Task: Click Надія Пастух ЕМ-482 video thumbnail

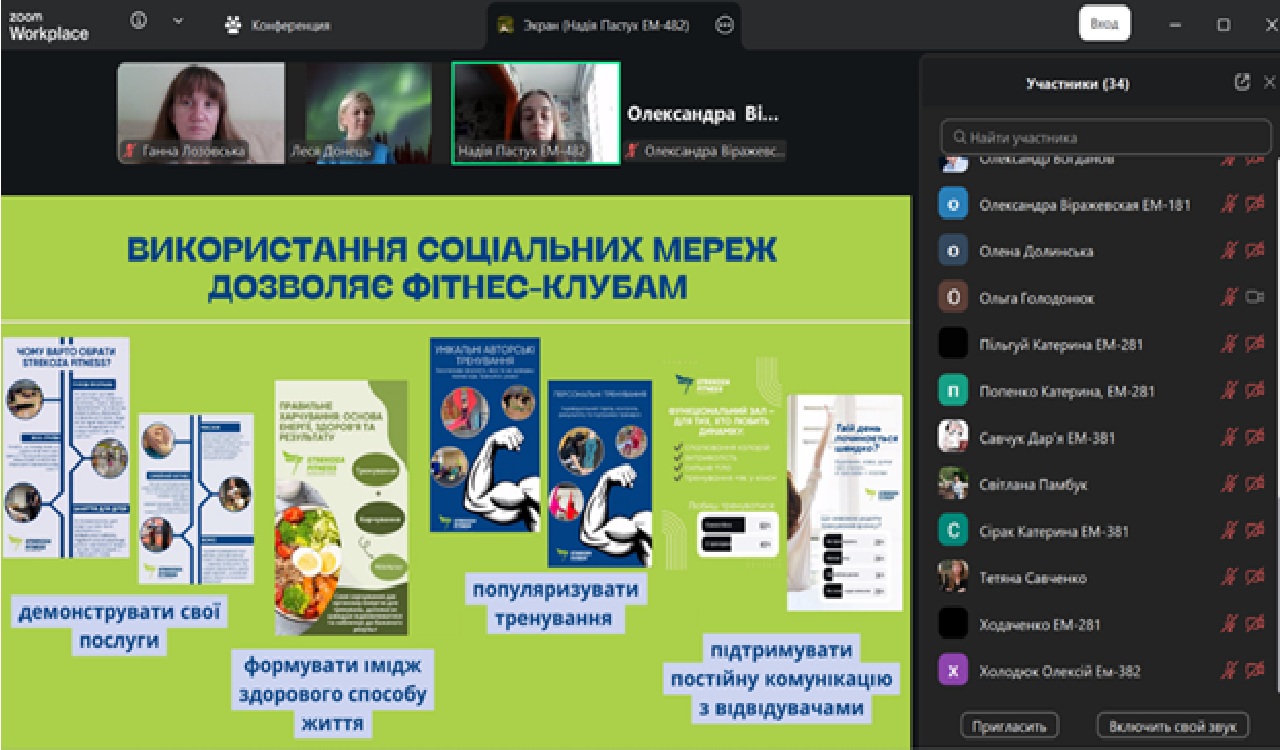Action: [x=535, y=112]
